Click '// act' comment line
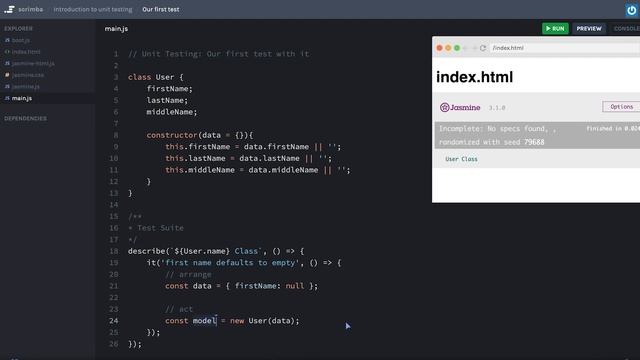 [x=179, y=309]
